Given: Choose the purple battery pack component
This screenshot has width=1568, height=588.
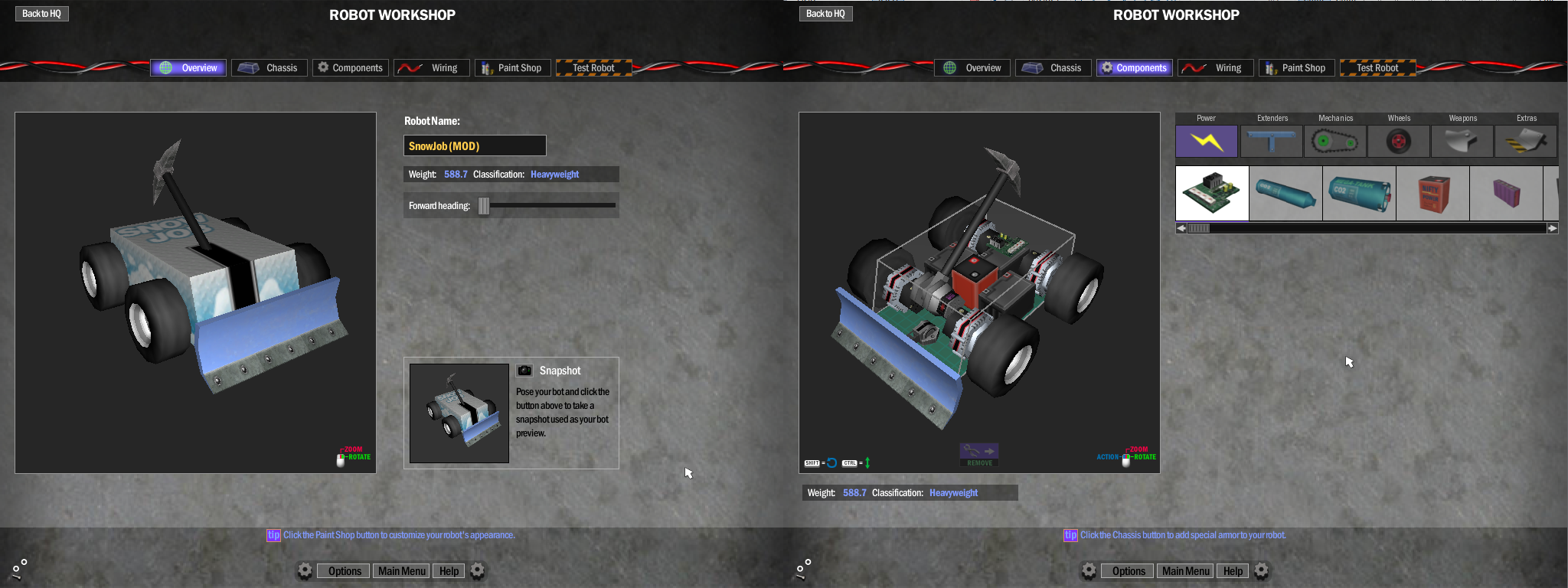Looking at the screenshot, I should tap(1505, 193).
